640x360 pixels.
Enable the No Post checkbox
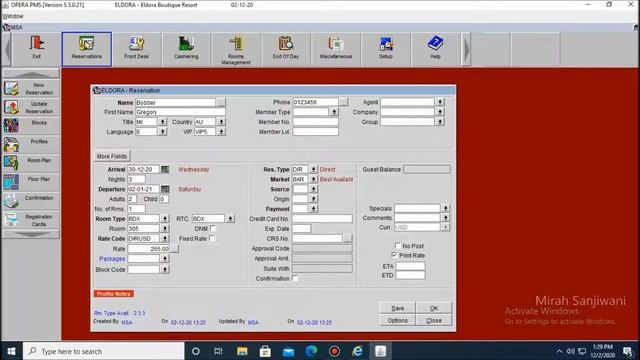tap(397, 246)
